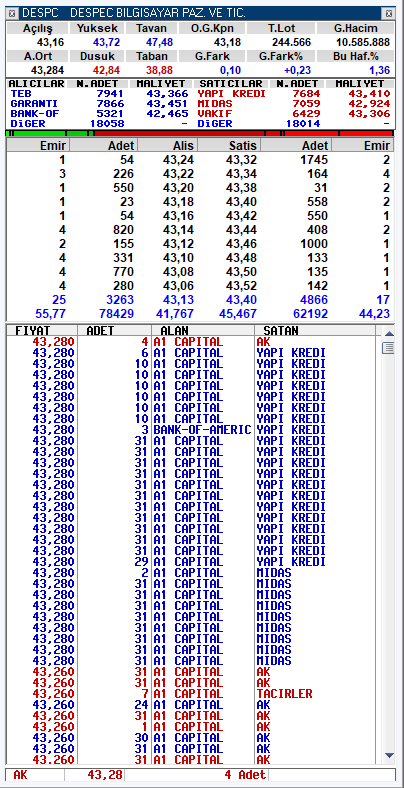
Task: Click the status bar price 43,28
Action: tap(105, 775)
